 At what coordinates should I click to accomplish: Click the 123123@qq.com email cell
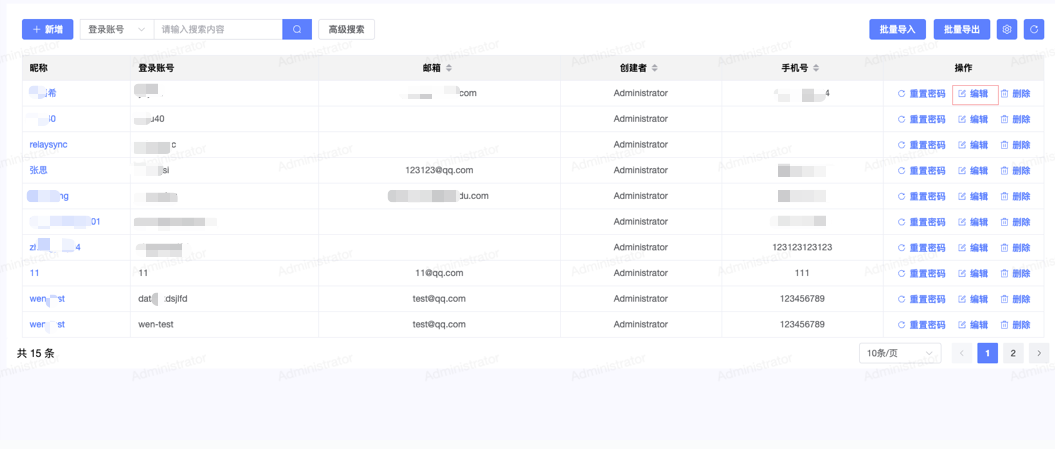point(439,170)
